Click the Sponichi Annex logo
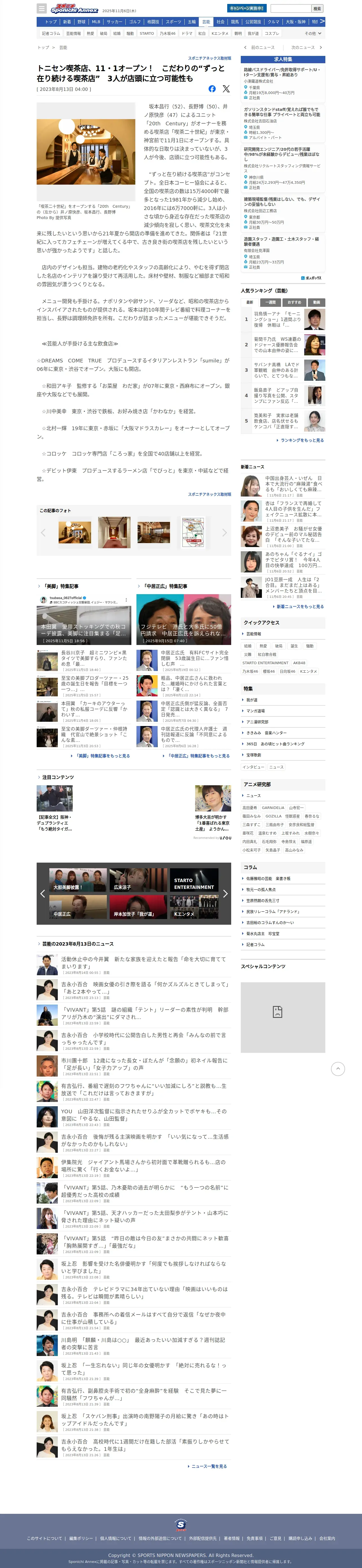 click(74, 8)
